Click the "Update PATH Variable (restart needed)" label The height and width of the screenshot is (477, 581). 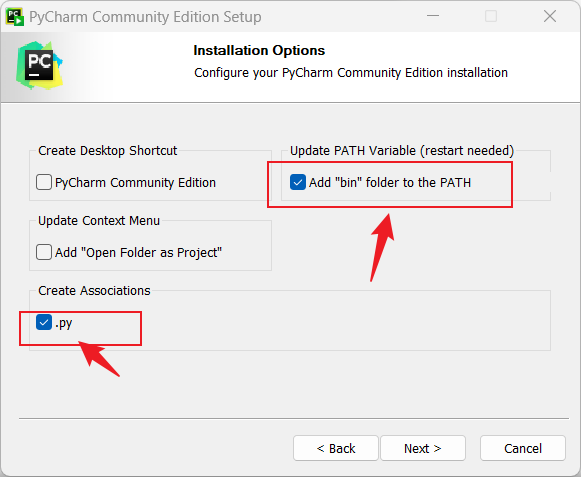coord(402,151)
